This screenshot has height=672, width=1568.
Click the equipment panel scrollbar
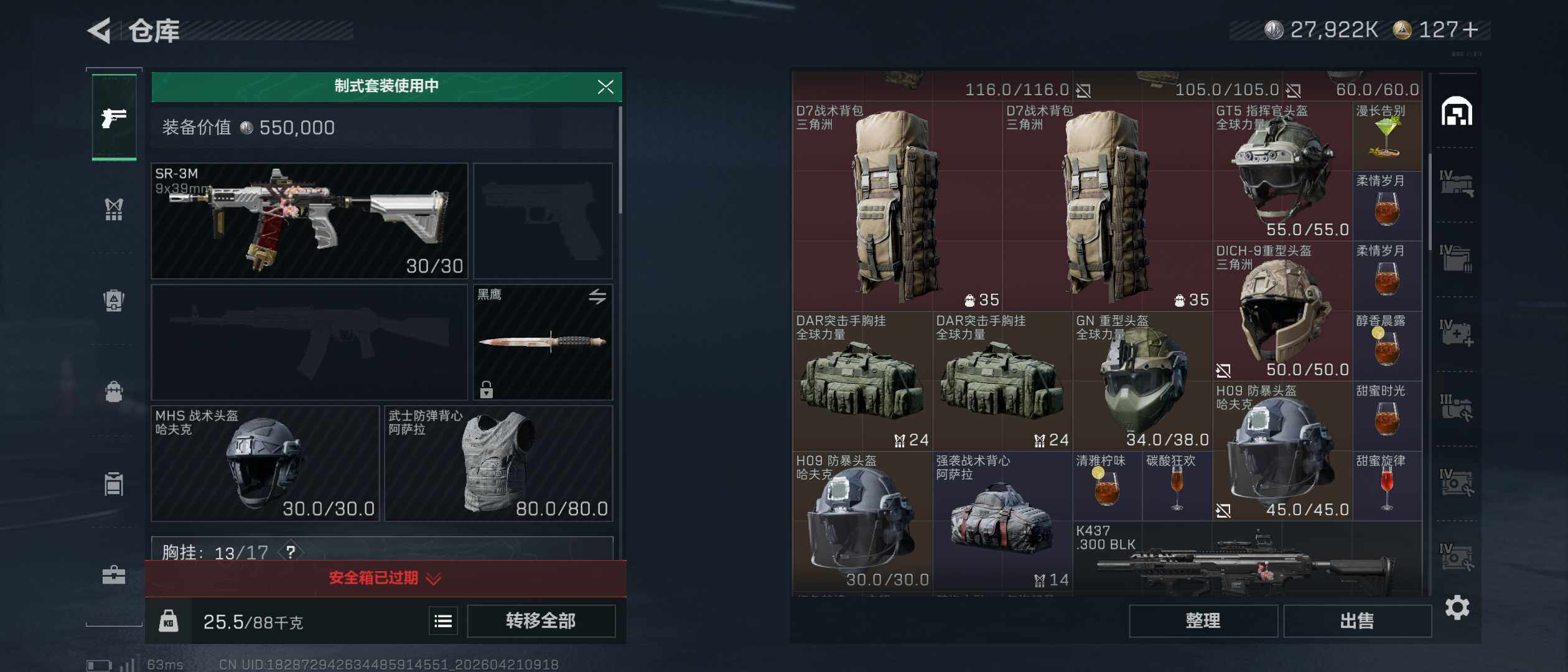click(x=620, y=161)
